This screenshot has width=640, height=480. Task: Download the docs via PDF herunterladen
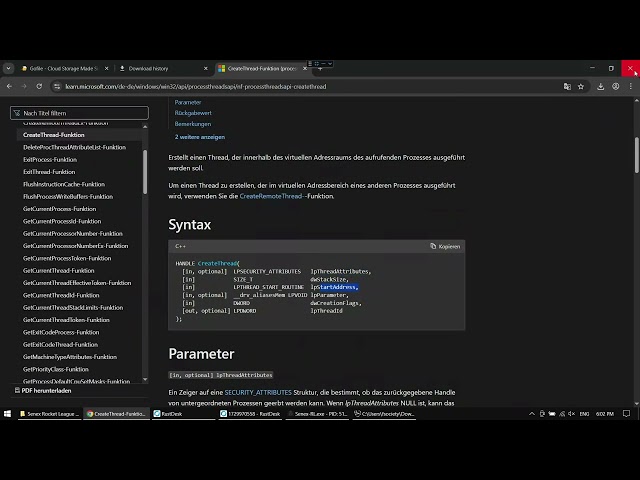[43, 391]
